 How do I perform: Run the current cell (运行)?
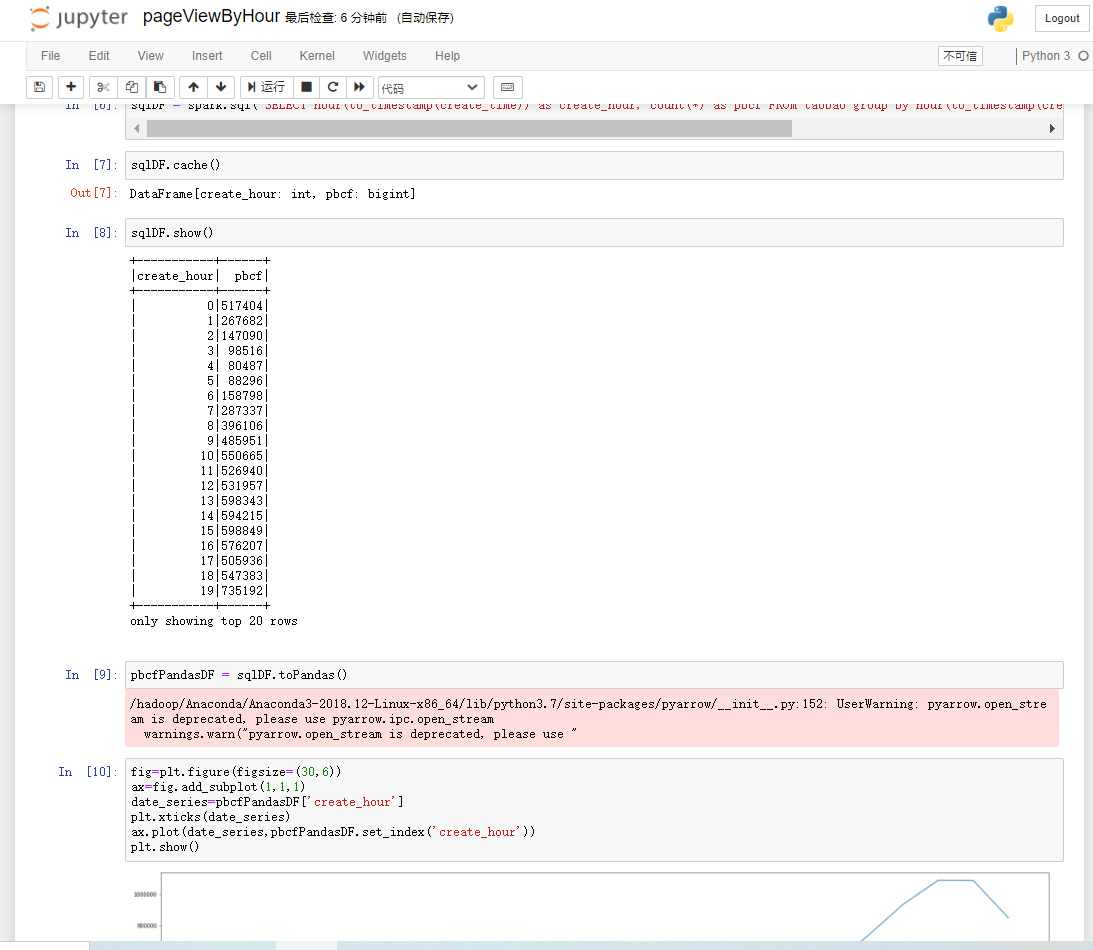click(x=266, y=87)
